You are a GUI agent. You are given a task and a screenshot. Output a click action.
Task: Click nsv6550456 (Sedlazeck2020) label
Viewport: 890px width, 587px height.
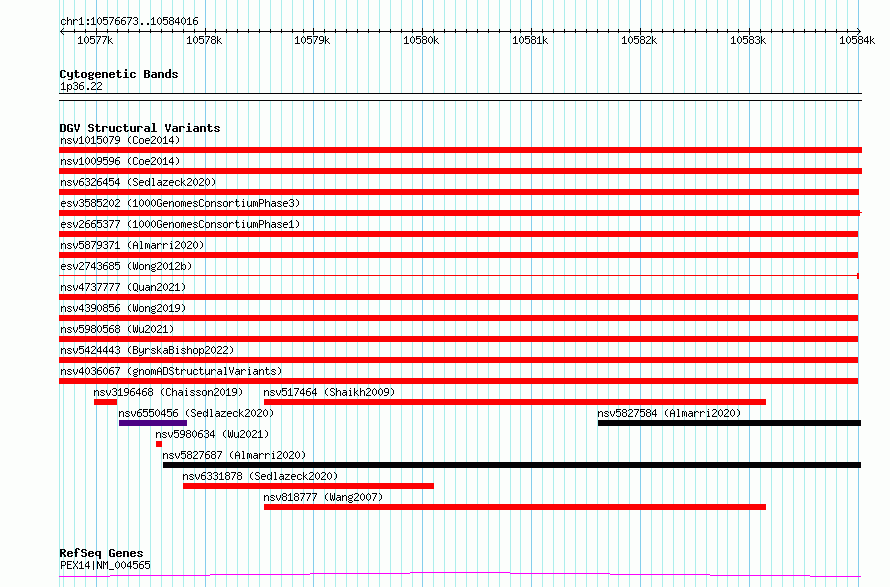196,413
